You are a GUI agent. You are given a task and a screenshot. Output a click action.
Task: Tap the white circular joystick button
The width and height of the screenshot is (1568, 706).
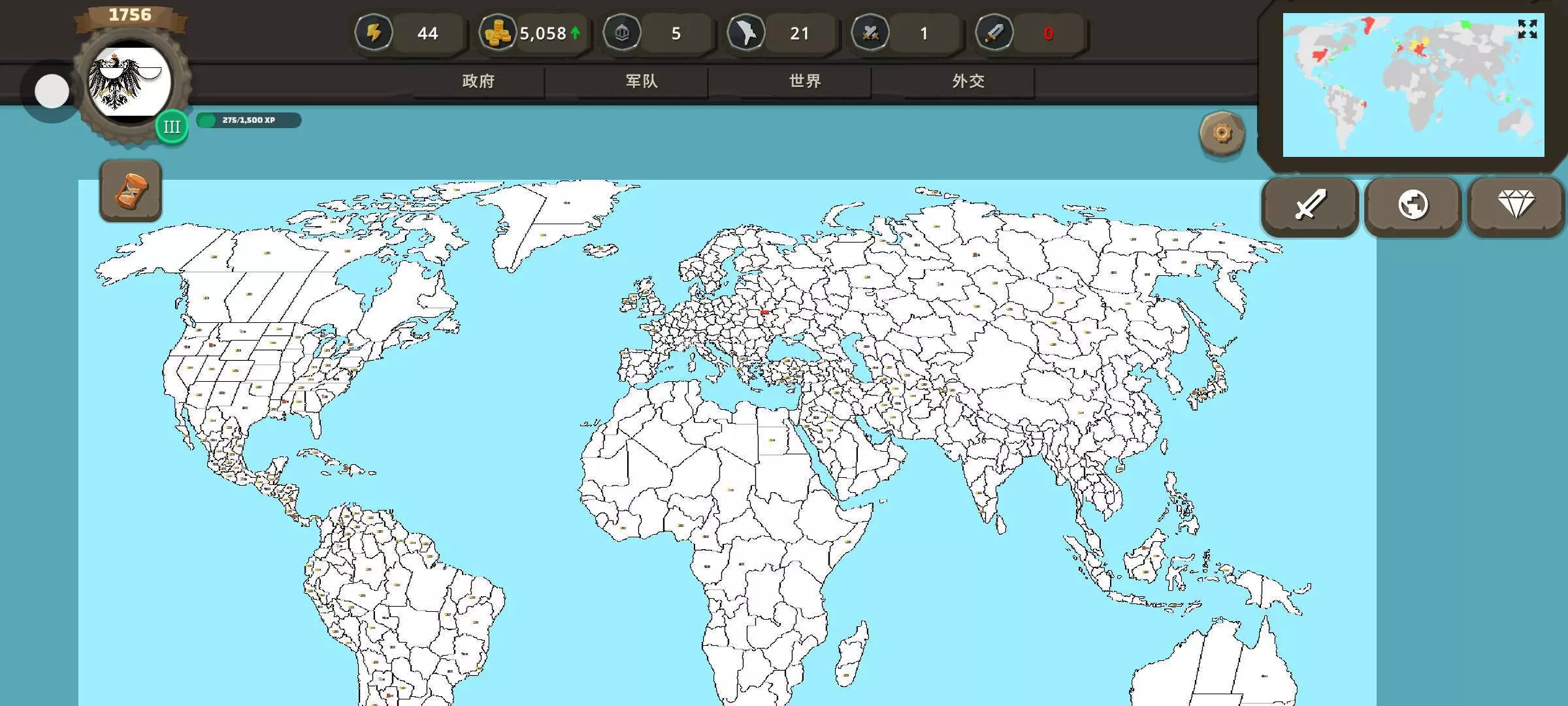pos(52,91)
